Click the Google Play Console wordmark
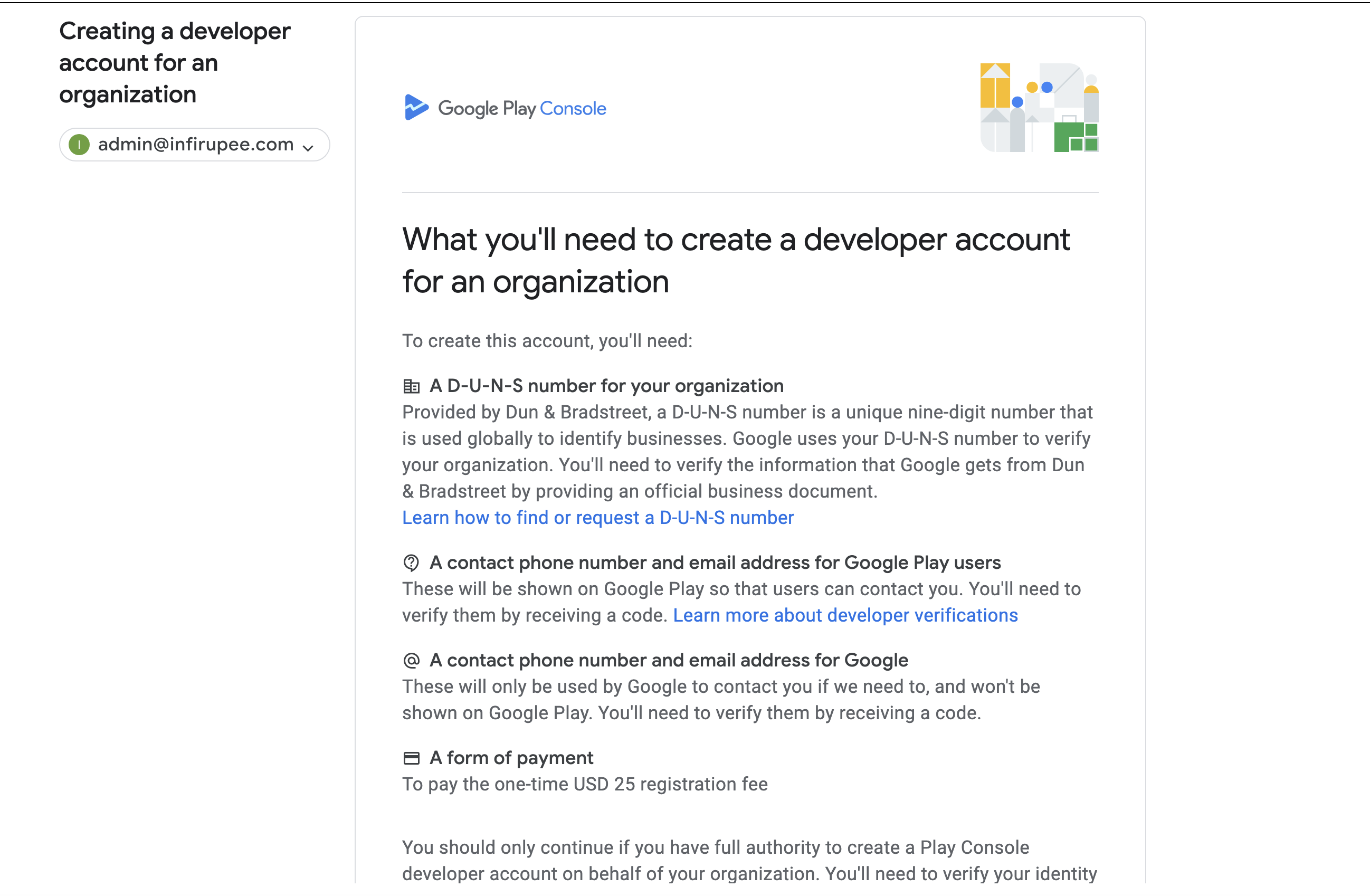1370x896 pixels. click(x=521, y=108)
